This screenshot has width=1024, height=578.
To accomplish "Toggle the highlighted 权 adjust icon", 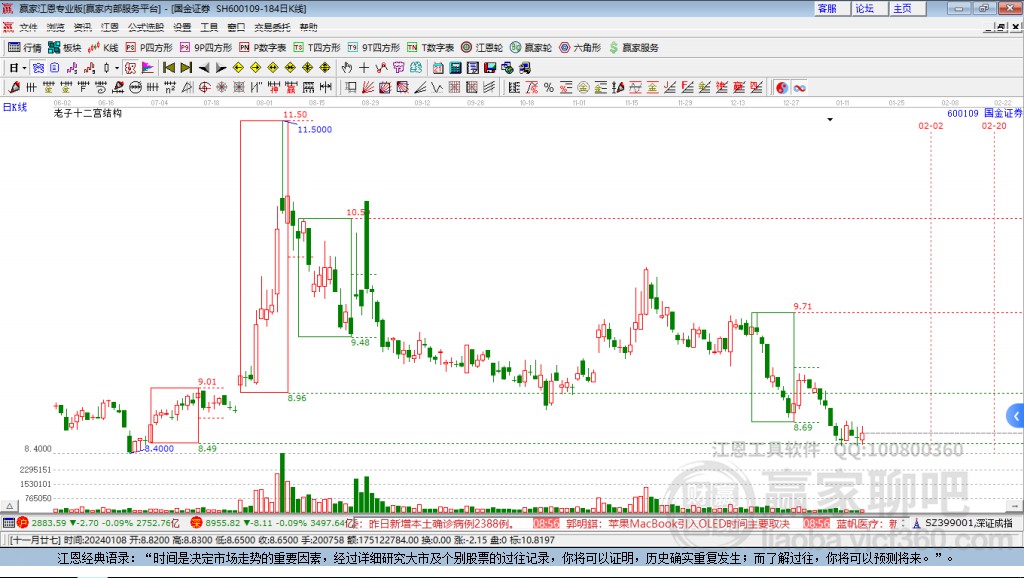I will [130, 68].
